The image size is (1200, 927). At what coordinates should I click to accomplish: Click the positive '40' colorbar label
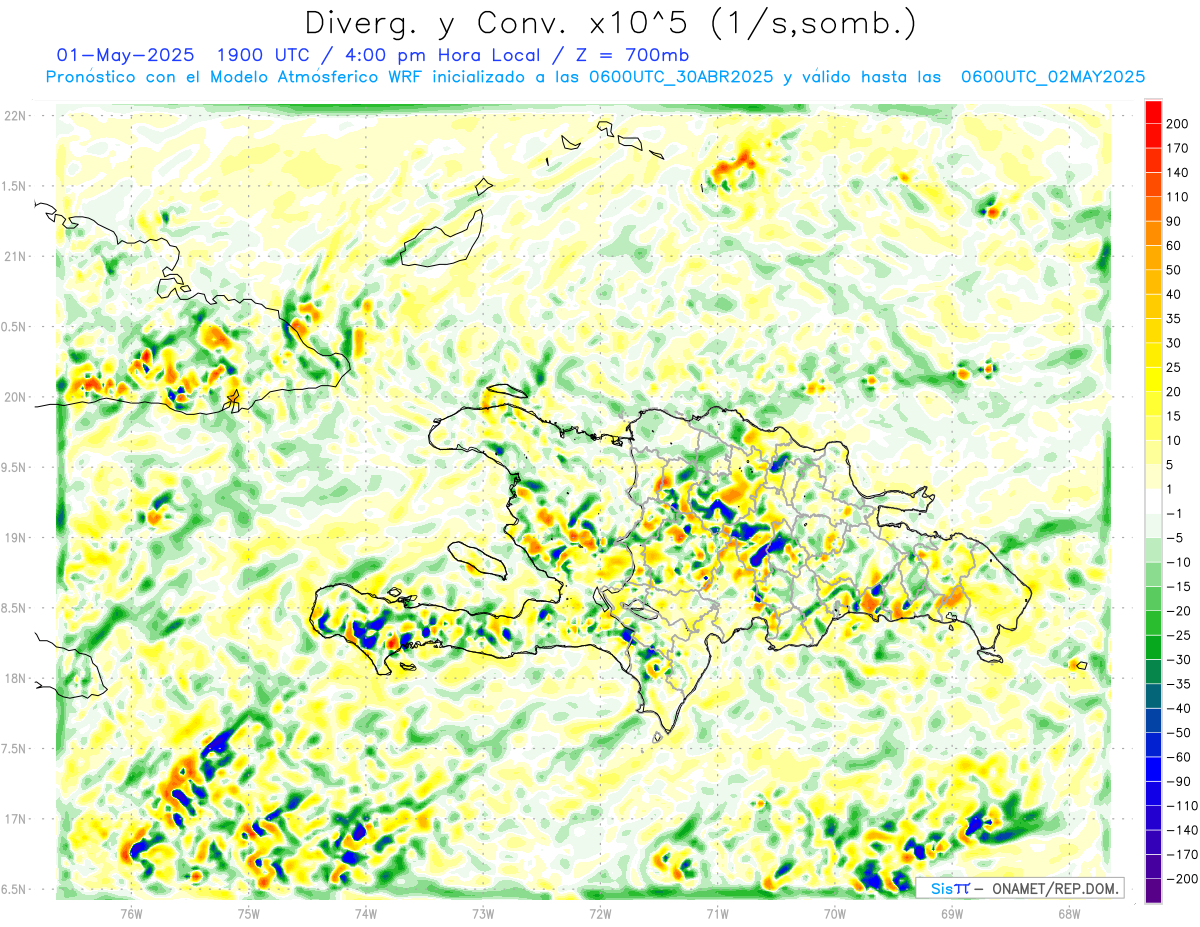pos(1174,294)
